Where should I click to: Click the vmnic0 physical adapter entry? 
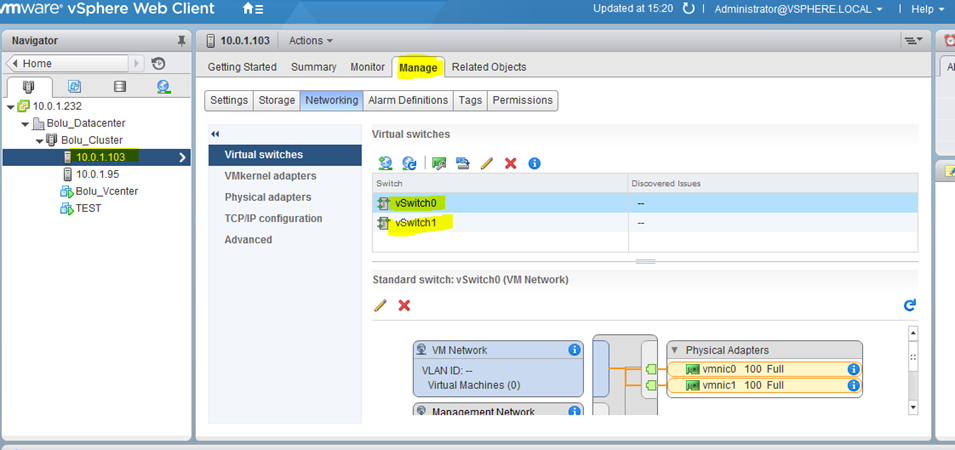click(x=764, y=369)
